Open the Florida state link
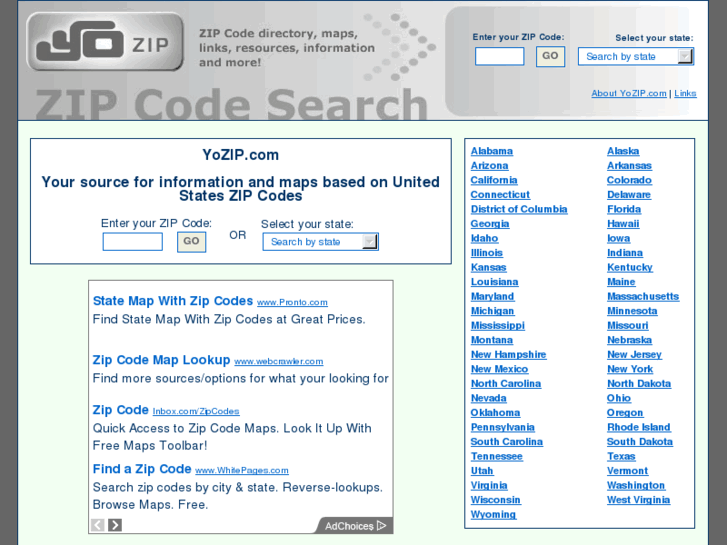 (x=624, y=209)
